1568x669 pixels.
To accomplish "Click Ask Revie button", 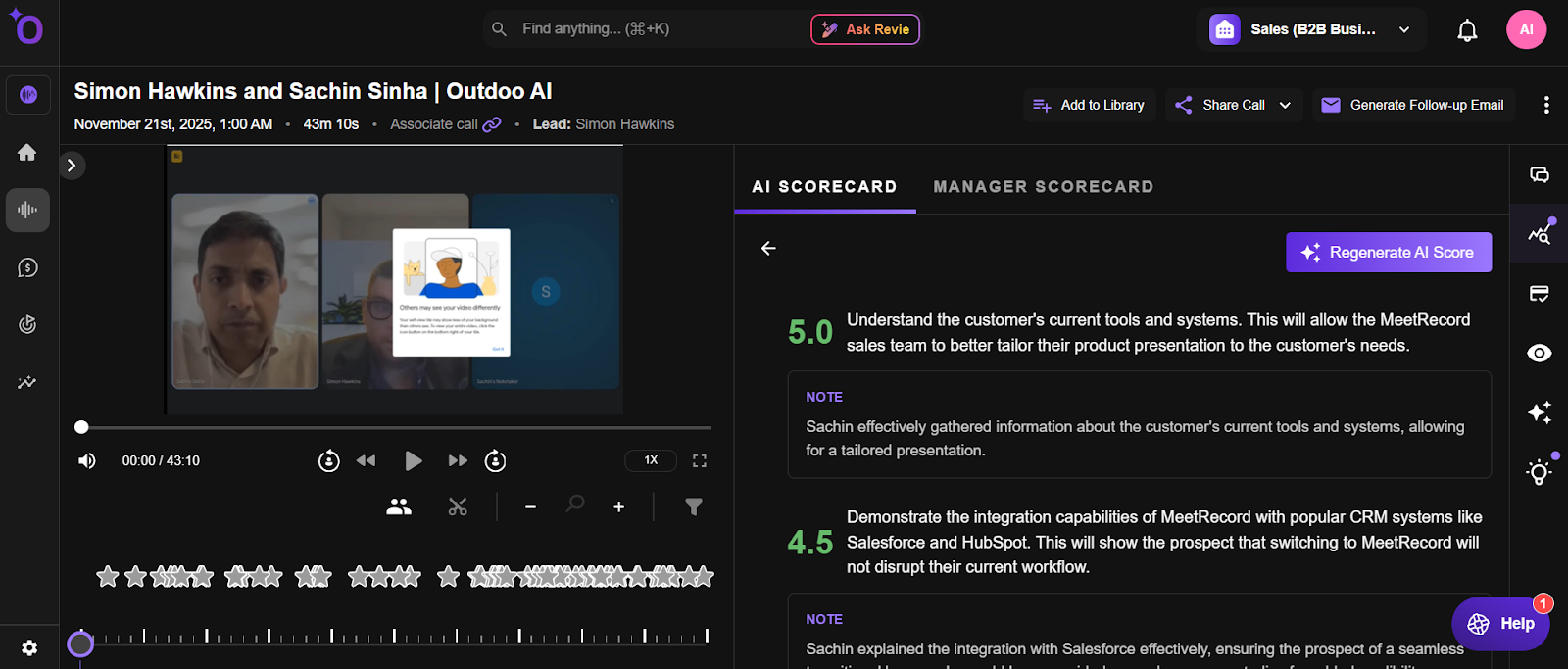I will tap(865, 29).
